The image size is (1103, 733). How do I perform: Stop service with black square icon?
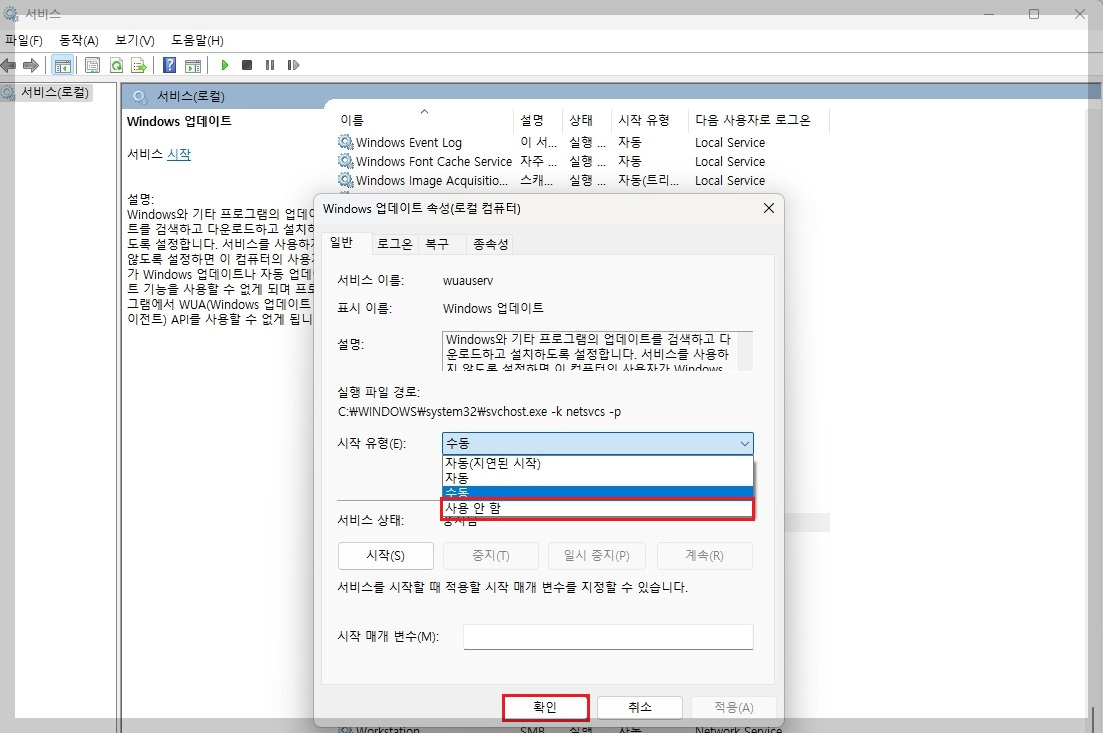(247, 65)
